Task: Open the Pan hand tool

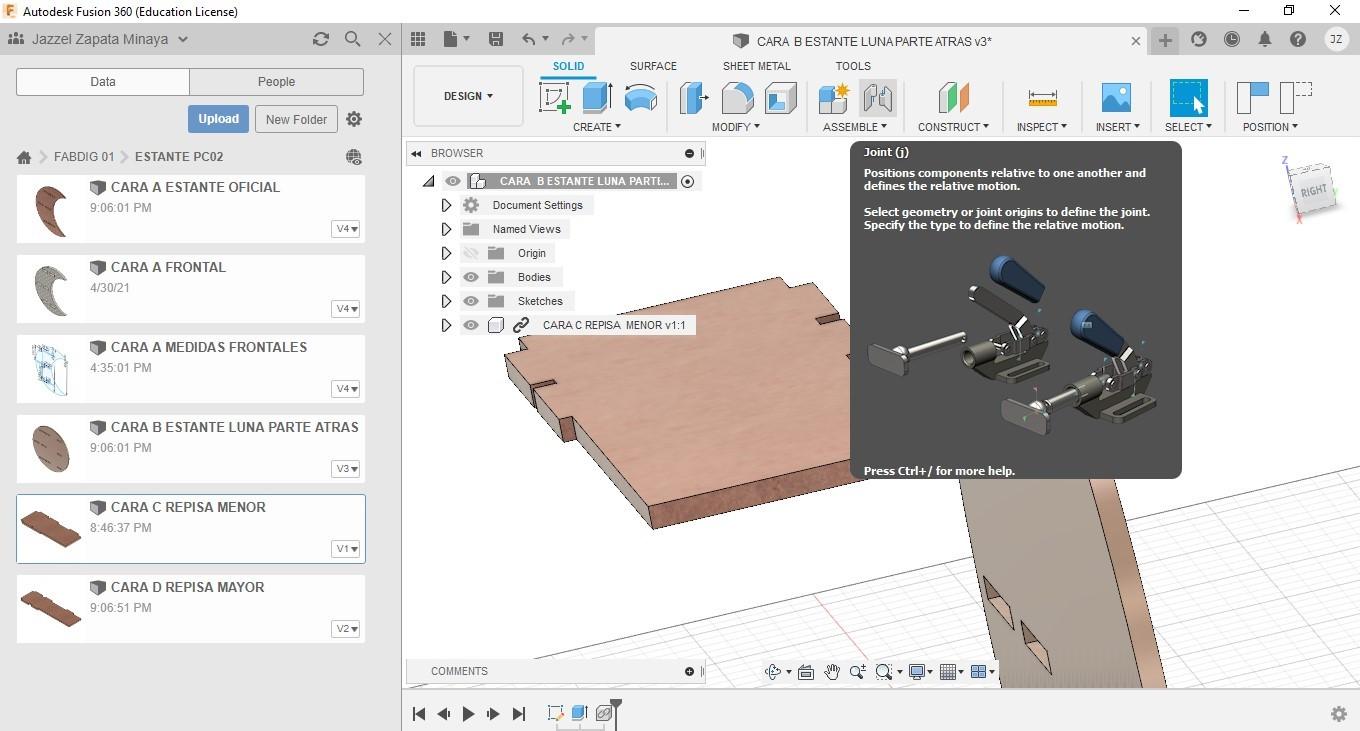Action: pos(832,672)
